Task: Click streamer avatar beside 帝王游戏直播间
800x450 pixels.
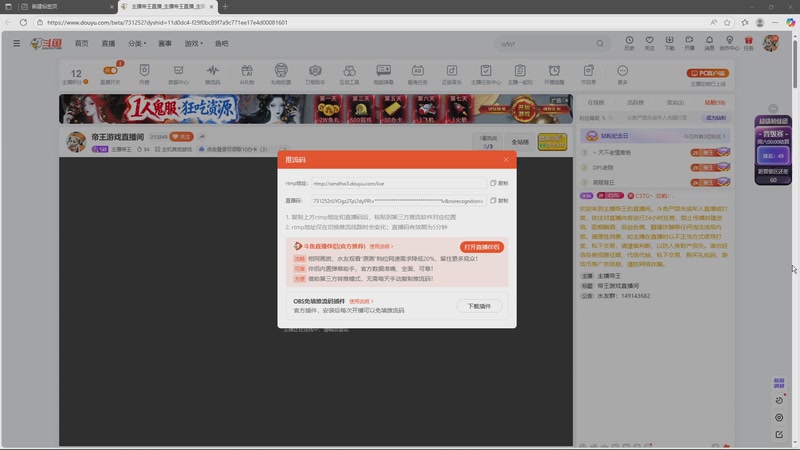Action: [76, 141]
